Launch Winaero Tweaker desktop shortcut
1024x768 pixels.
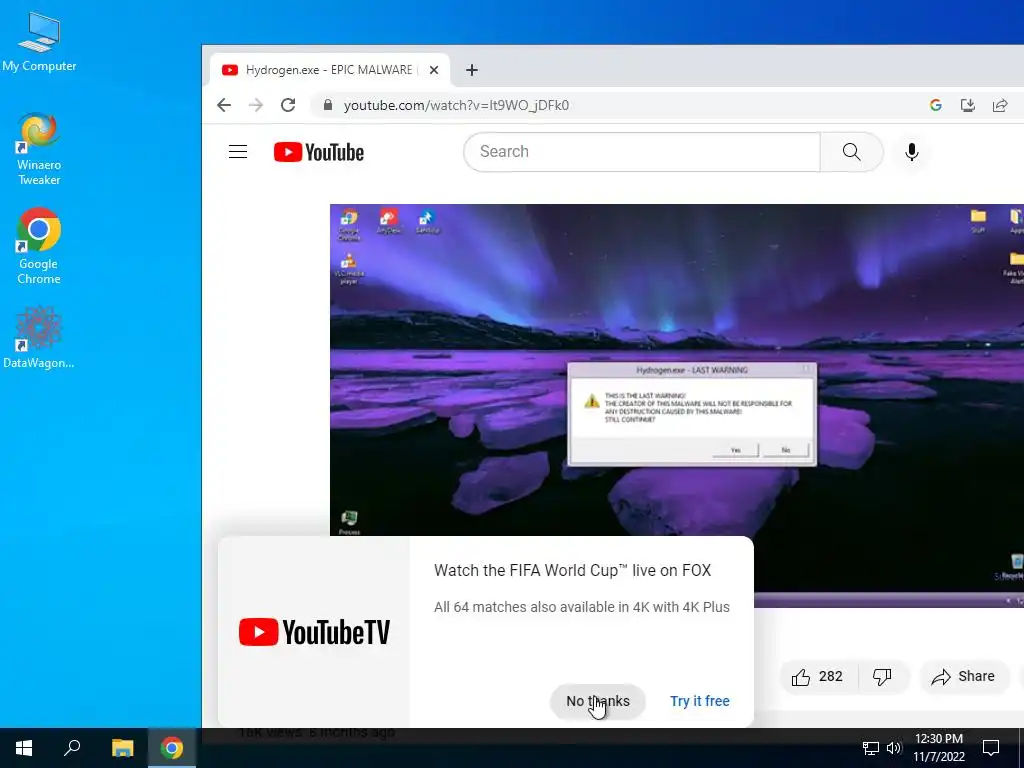click(39, 150)
